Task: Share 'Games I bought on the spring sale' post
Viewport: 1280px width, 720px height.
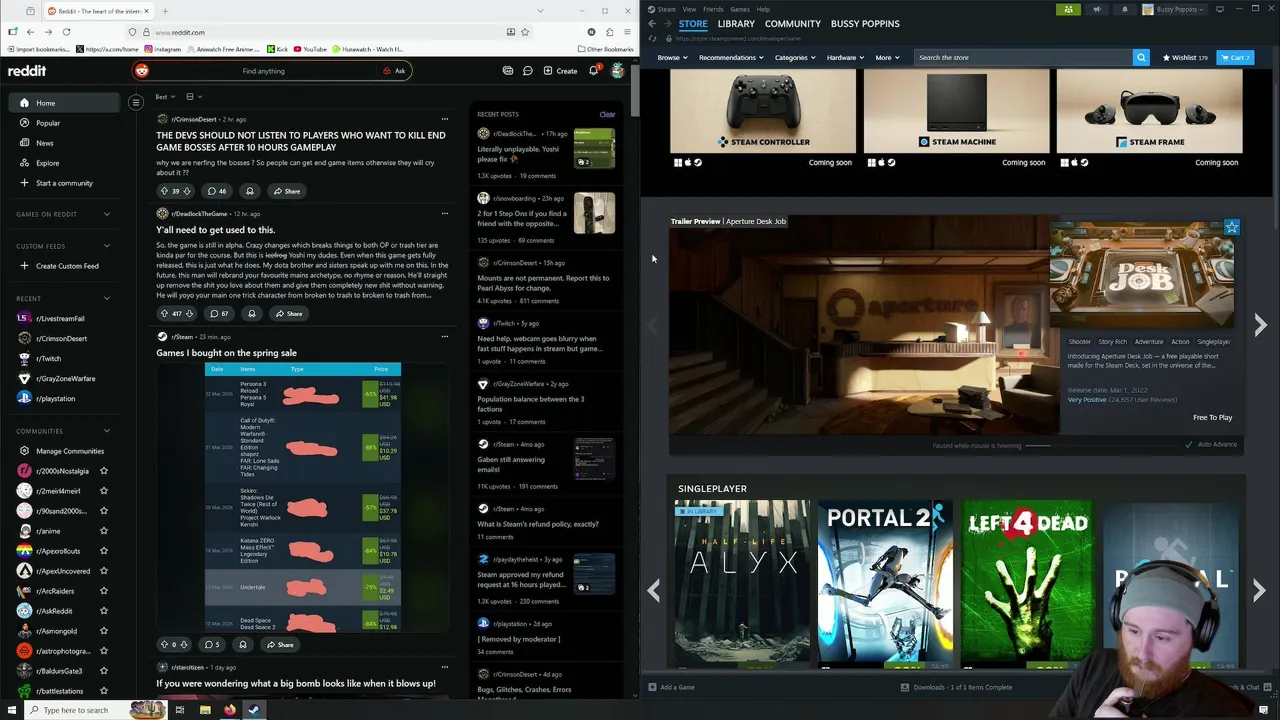Action: coord(279,645)
